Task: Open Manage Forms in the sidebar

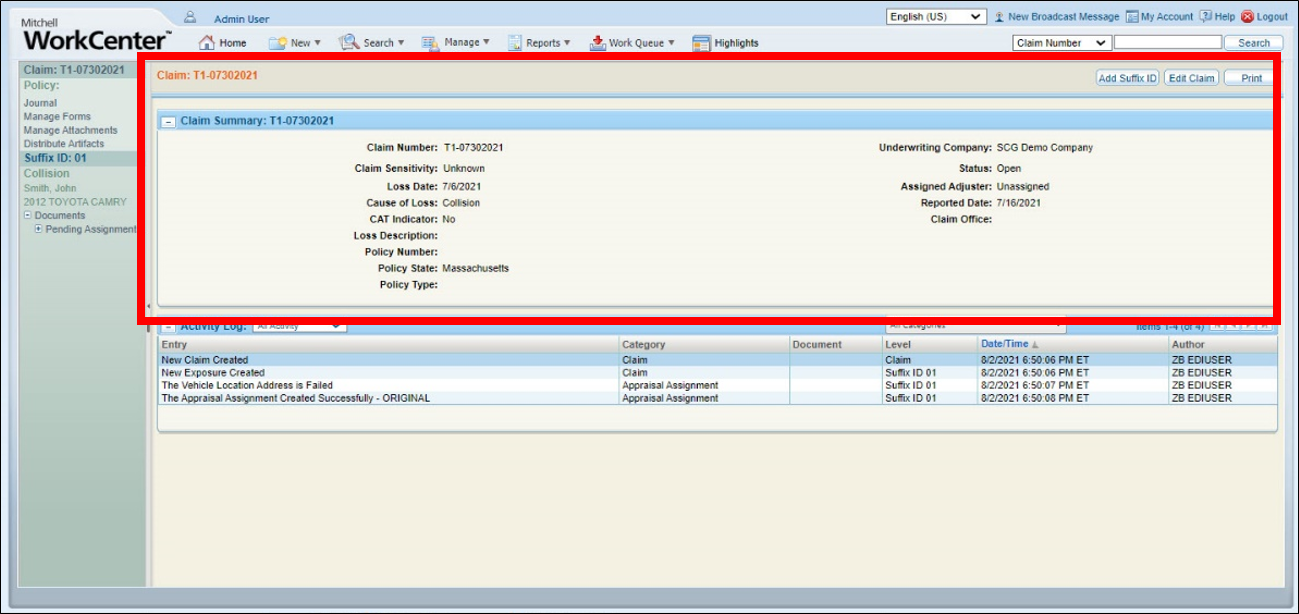Action: click(x=57, y=117)
